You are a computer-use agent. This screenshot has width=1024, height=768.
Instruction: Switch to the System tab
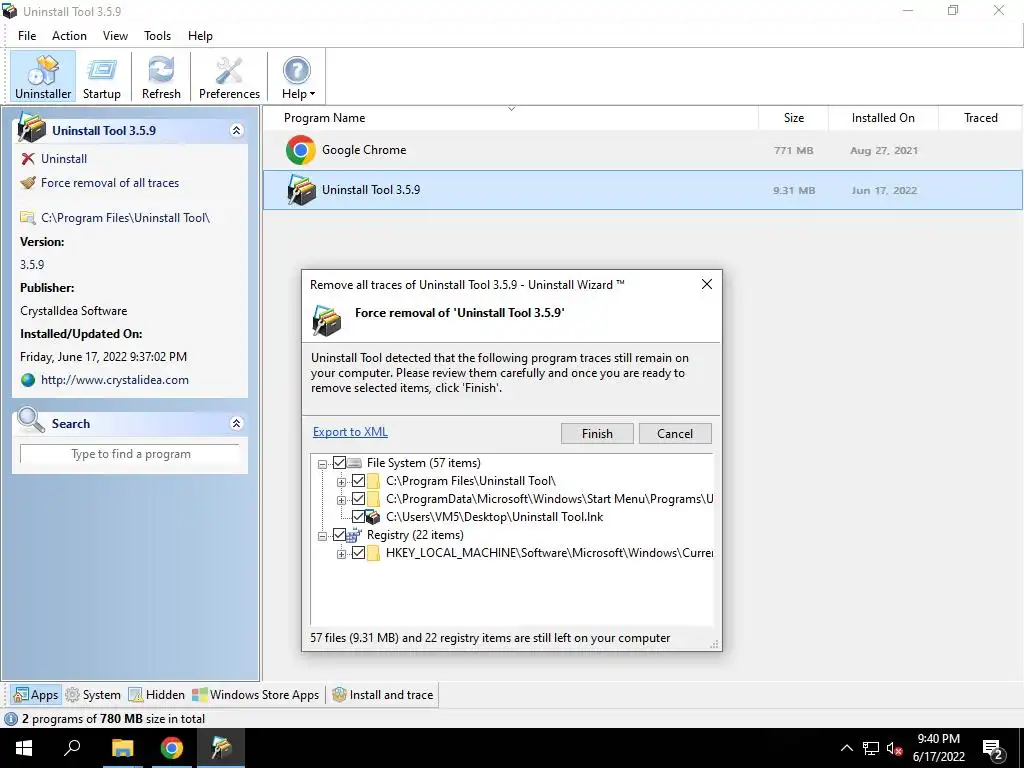[93, 695]
